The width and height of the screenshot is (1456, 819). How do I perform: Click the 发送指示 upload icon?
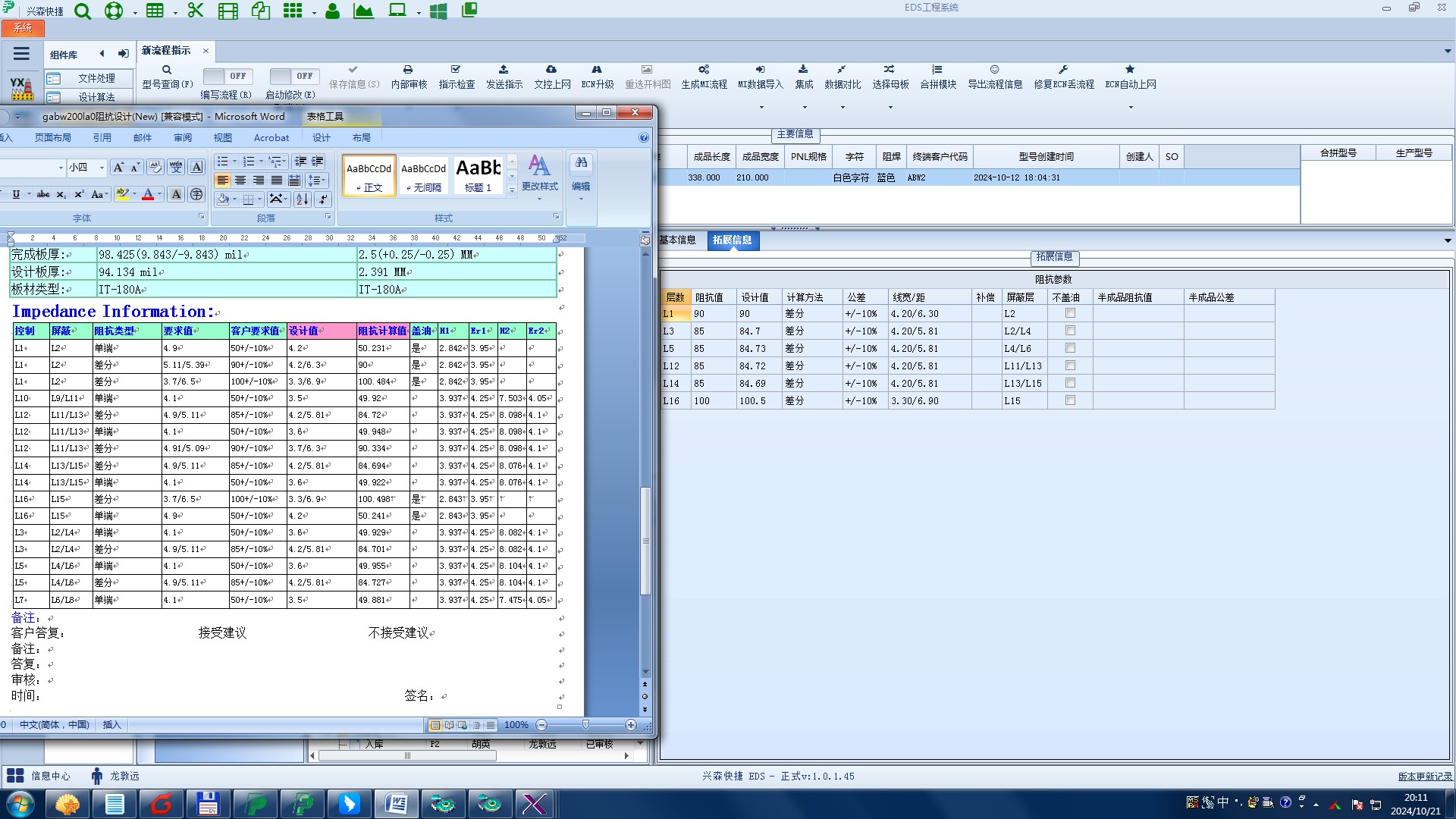[x=504, y=70]
